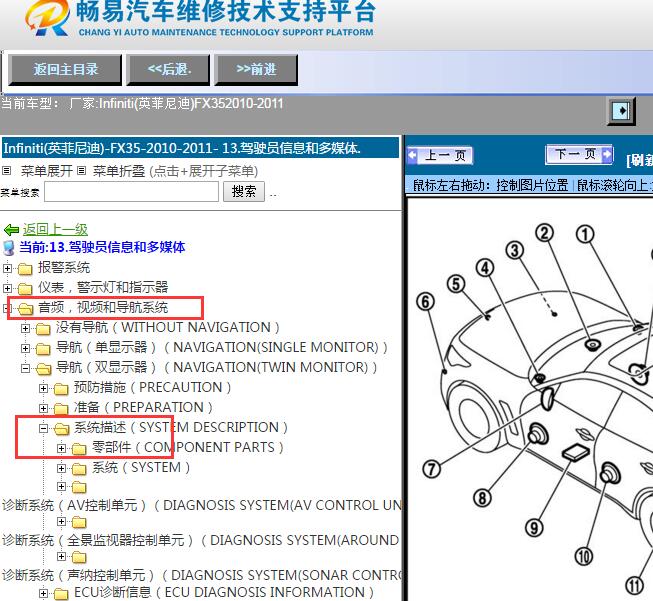Viewport: 653px width, 601px height.
Task: Select 报警系统 tree item
Action: [64, 267]
